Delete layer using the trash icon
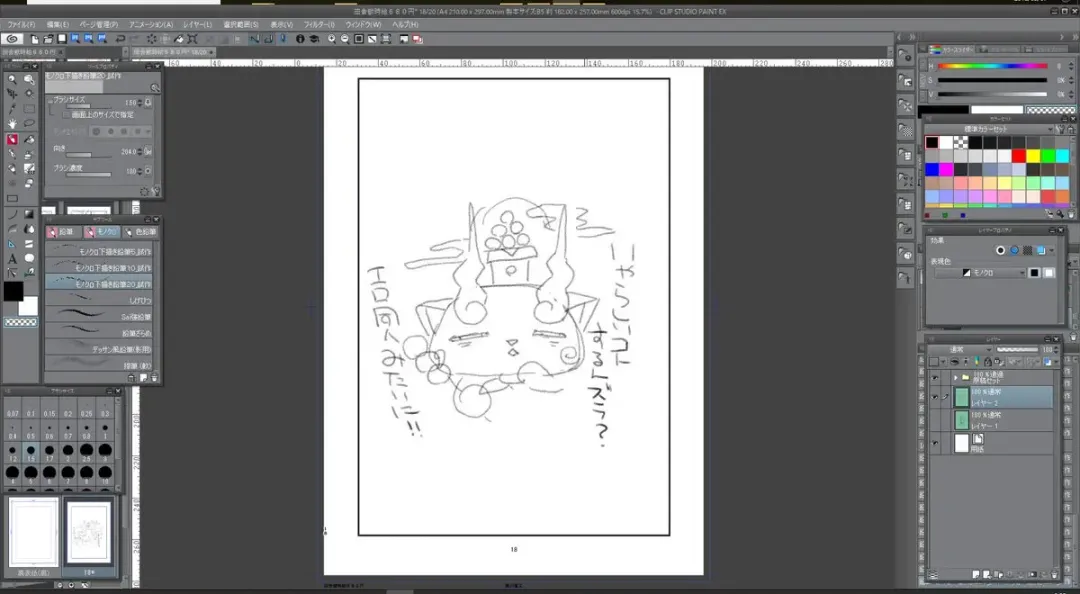The image size is (1080, 594). (x=1053, y=574)
